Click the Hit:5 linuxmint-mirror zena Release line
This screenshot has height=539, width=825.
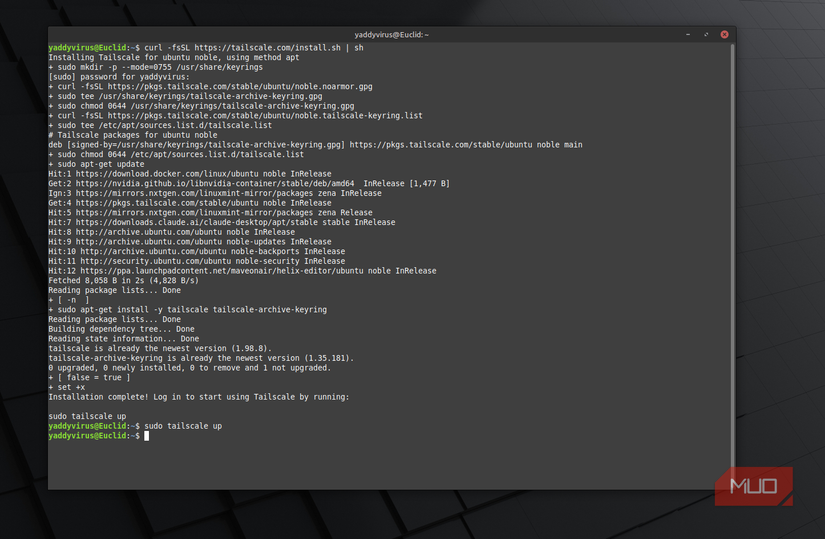tap(210, 213)
